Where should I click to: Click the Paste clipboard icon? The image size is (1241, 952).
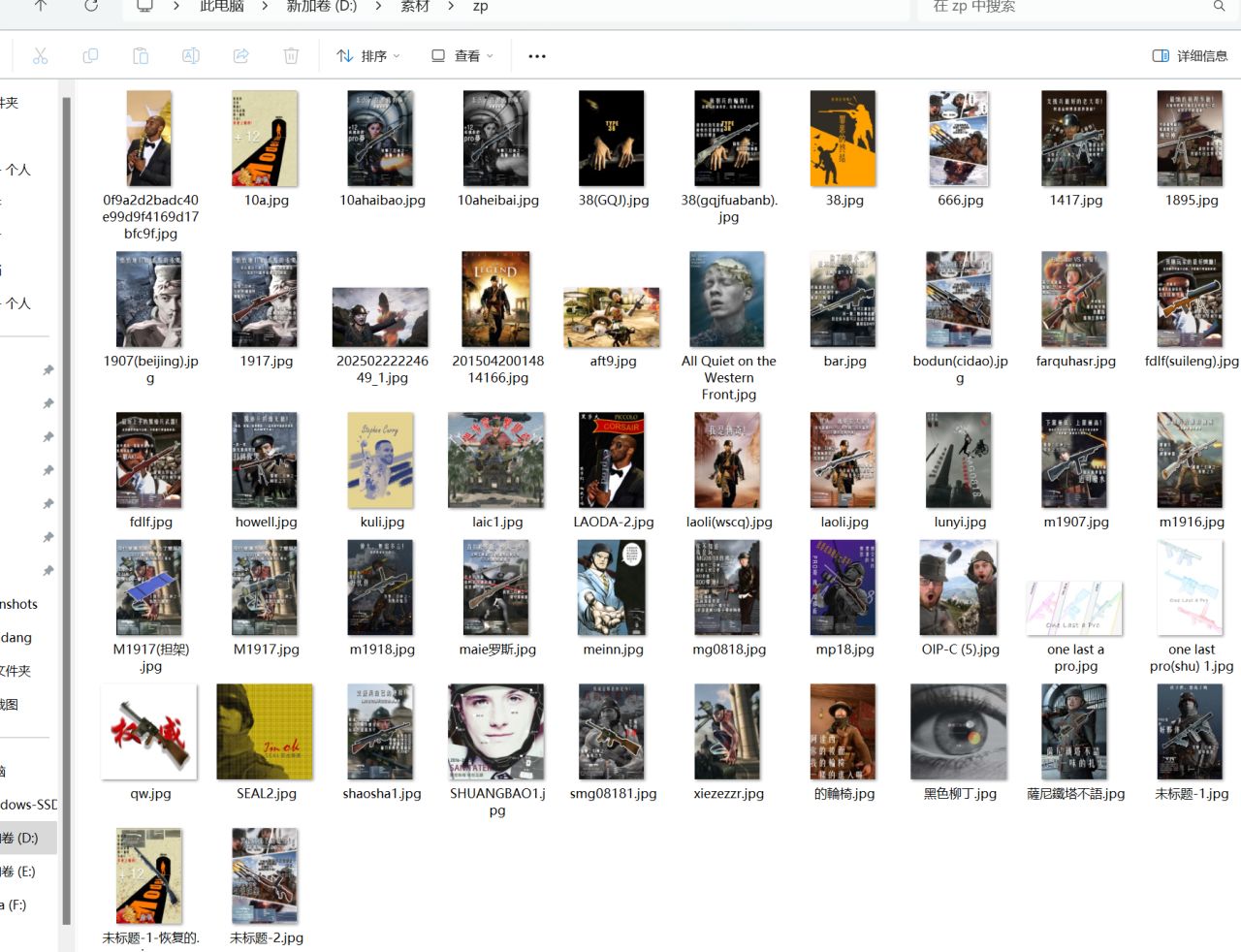(141, 56)
